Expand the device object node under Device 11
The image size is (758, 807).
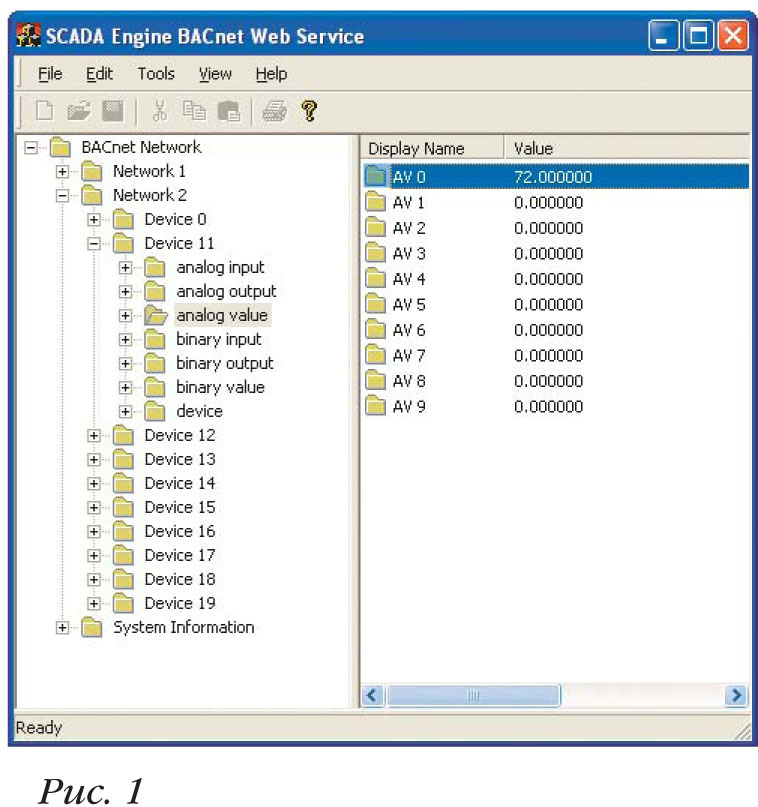[125, 412]
